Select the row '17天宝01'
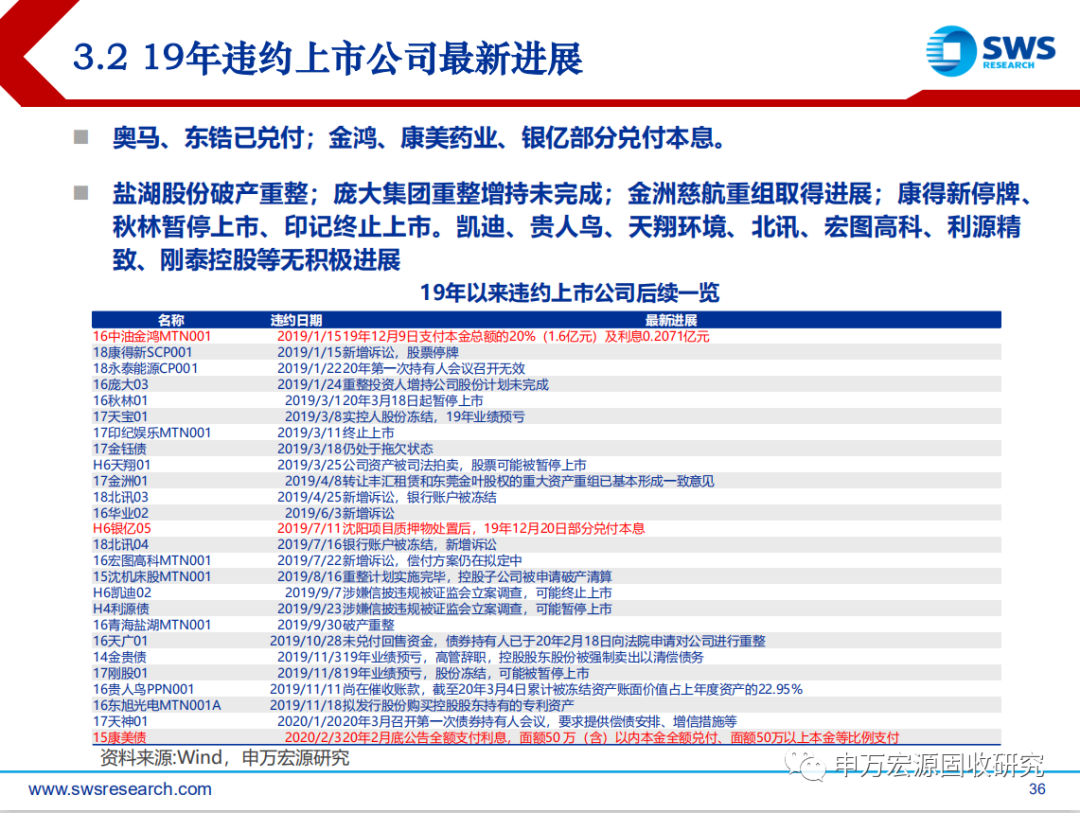Screen dimensions: 1080x813 click(x=546, y=417)
